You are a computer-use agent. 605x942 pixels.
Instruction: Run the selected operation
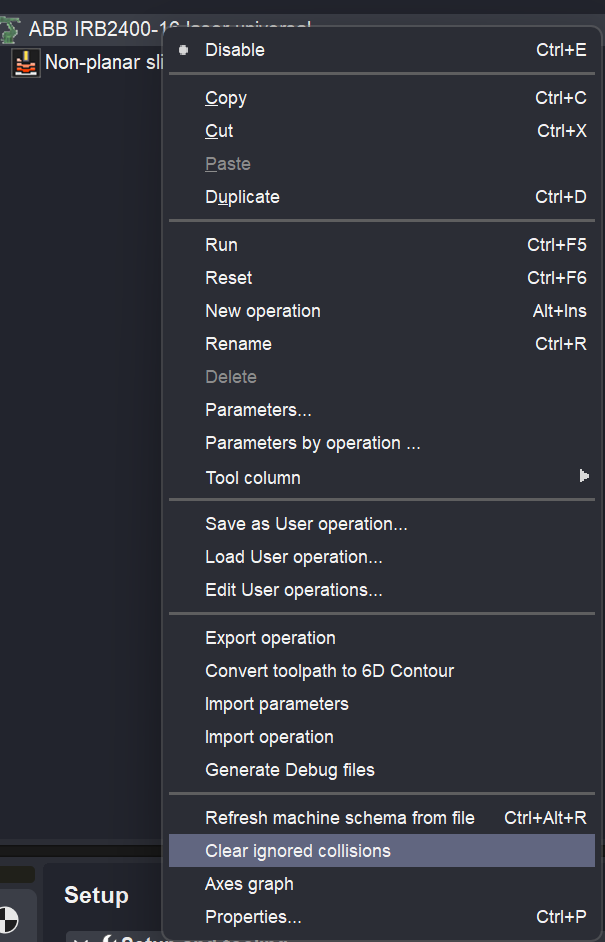click(221, 245)
